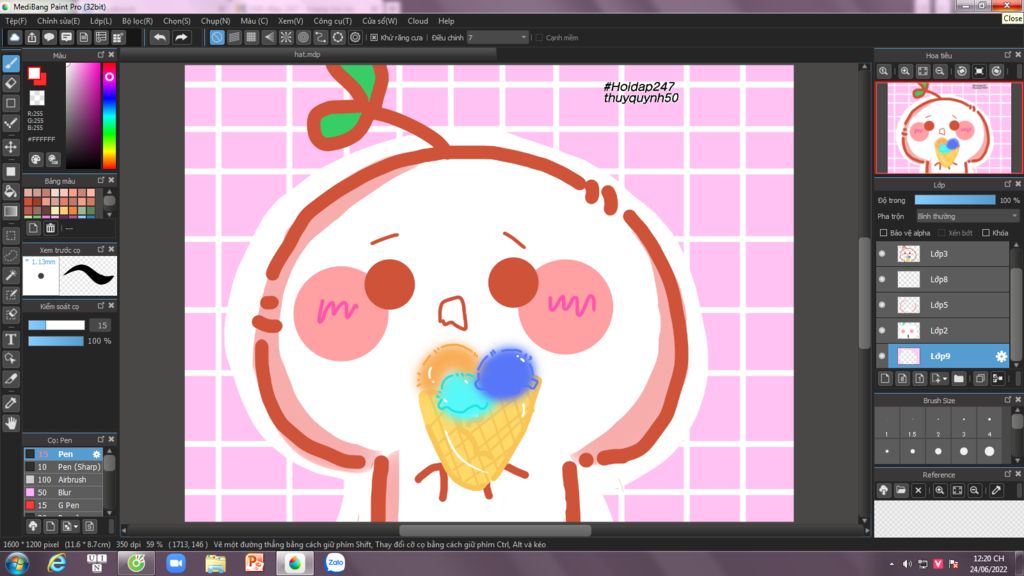This screenshot has height=576, width=1024.
Task: Select the Eraser tool
Action: pyautogui.click(x=10, y=83)
